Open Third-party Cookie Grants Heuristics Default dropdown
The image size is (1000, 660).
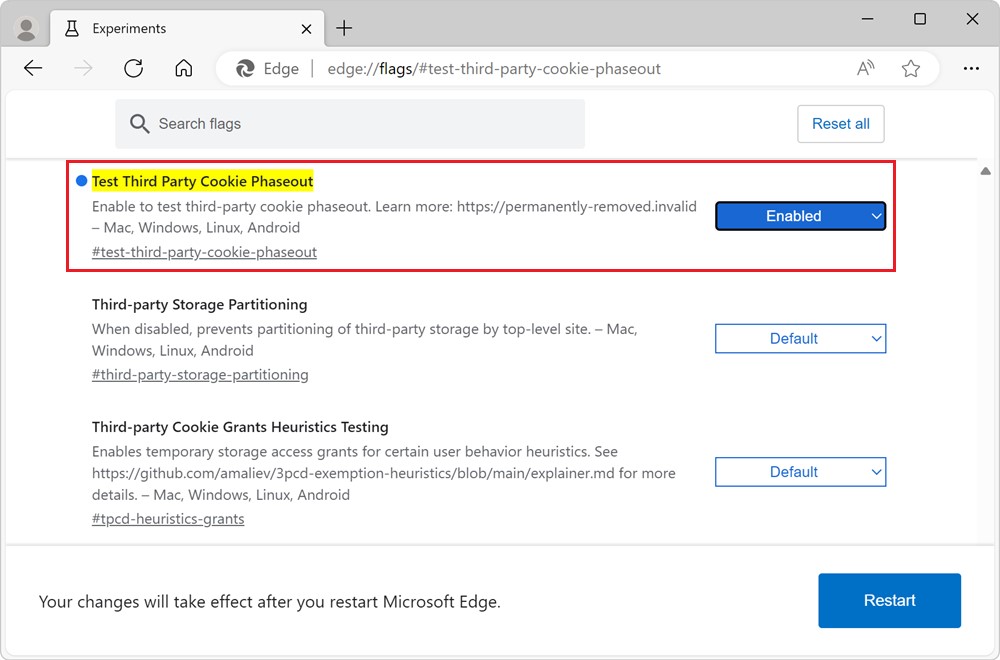(x=800, y=472)
